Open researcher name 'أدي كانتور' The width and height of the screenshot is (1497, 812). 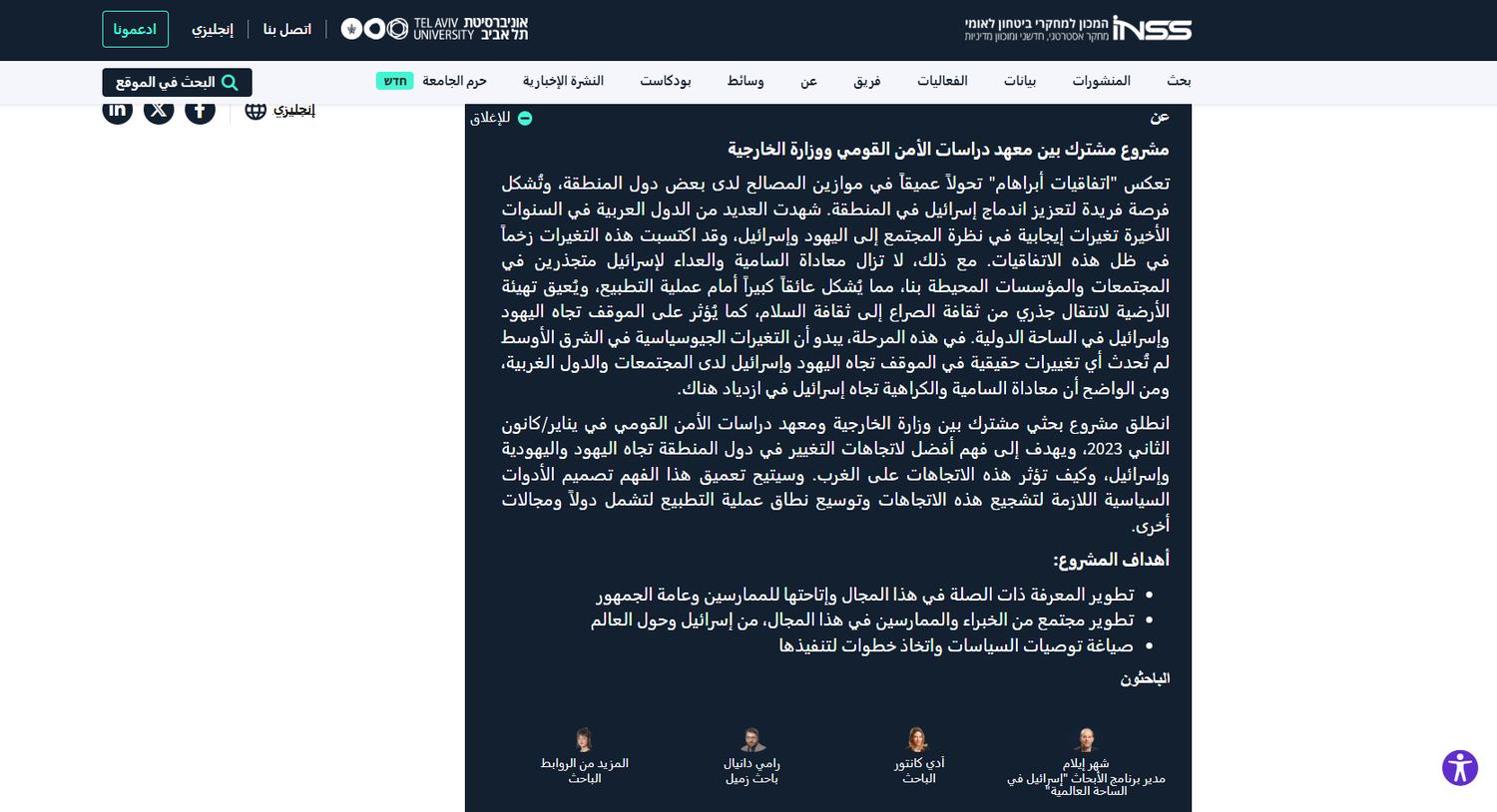coord(918,763)
